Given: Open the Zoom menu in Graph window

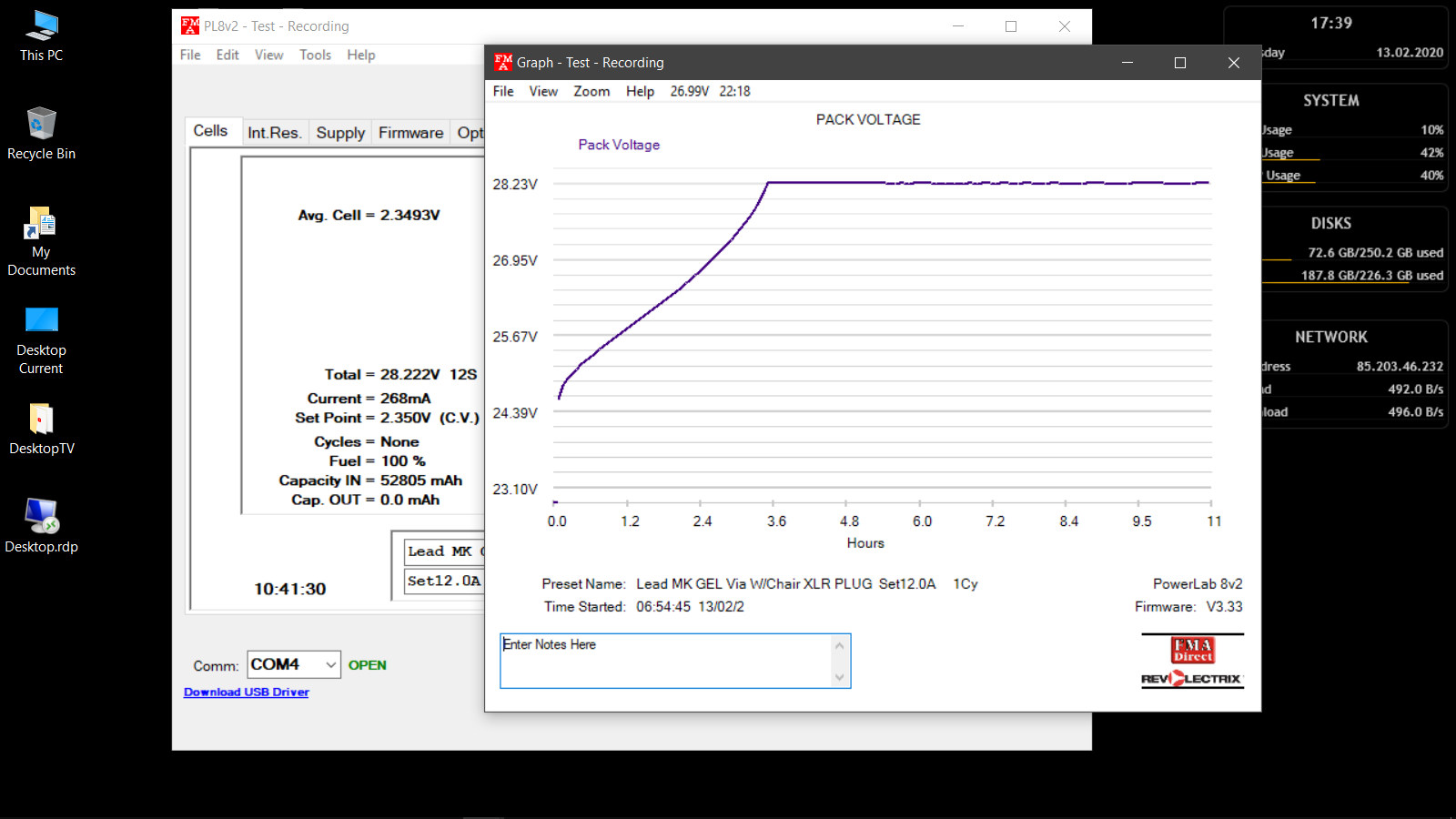Looking at the screenshot, I should [591, 91].
